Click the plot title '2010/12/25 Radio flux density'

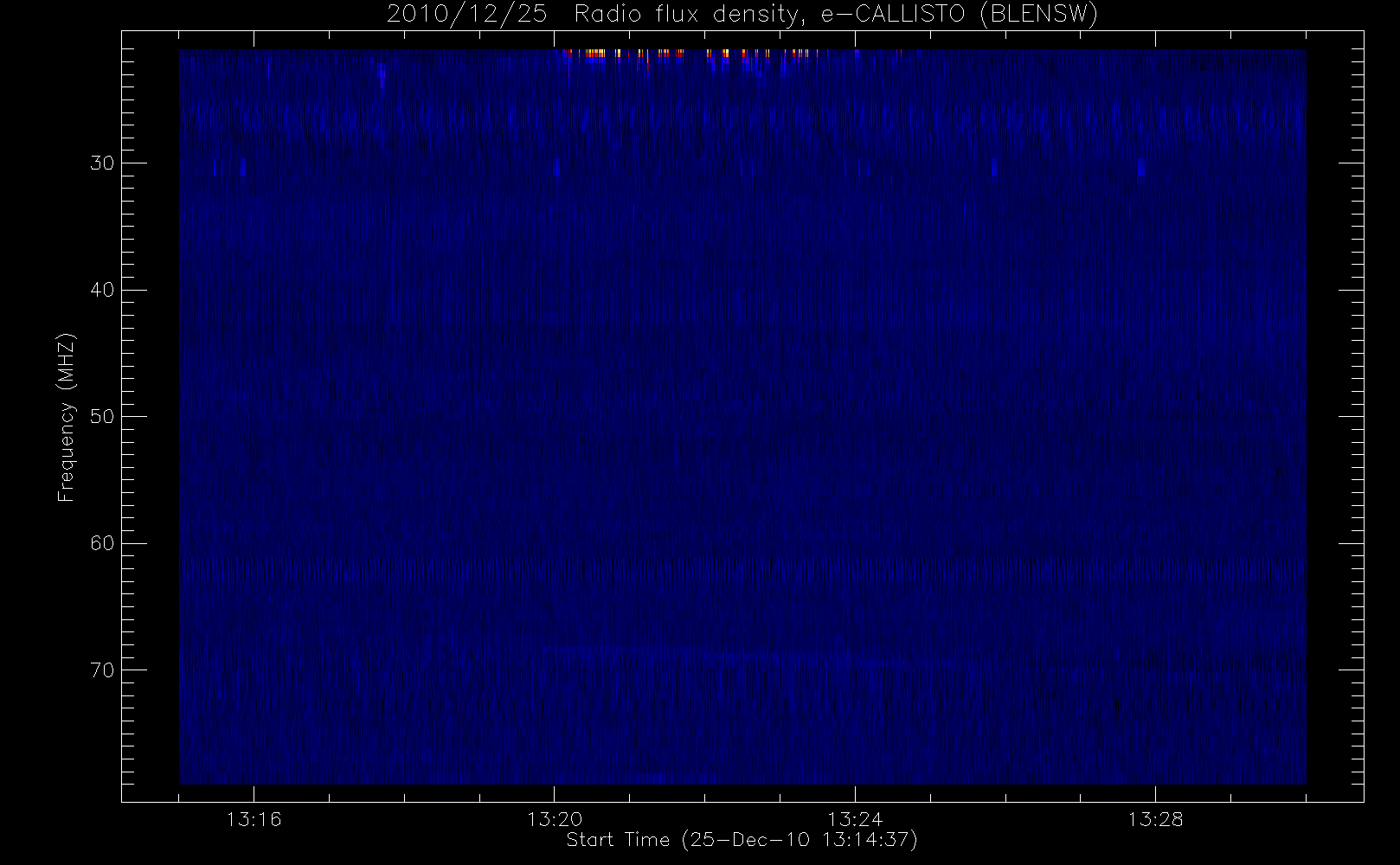coord(742,14)
